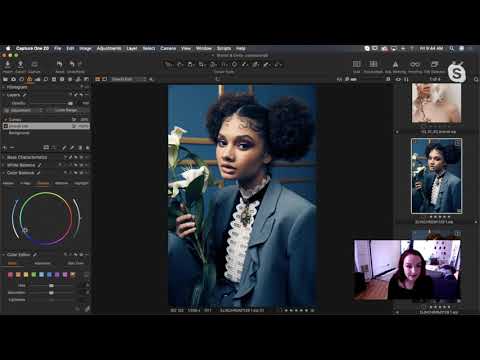Toggle the Exposure Warning icon
Screen dimensions: 480x360
(x=395, y=64)
